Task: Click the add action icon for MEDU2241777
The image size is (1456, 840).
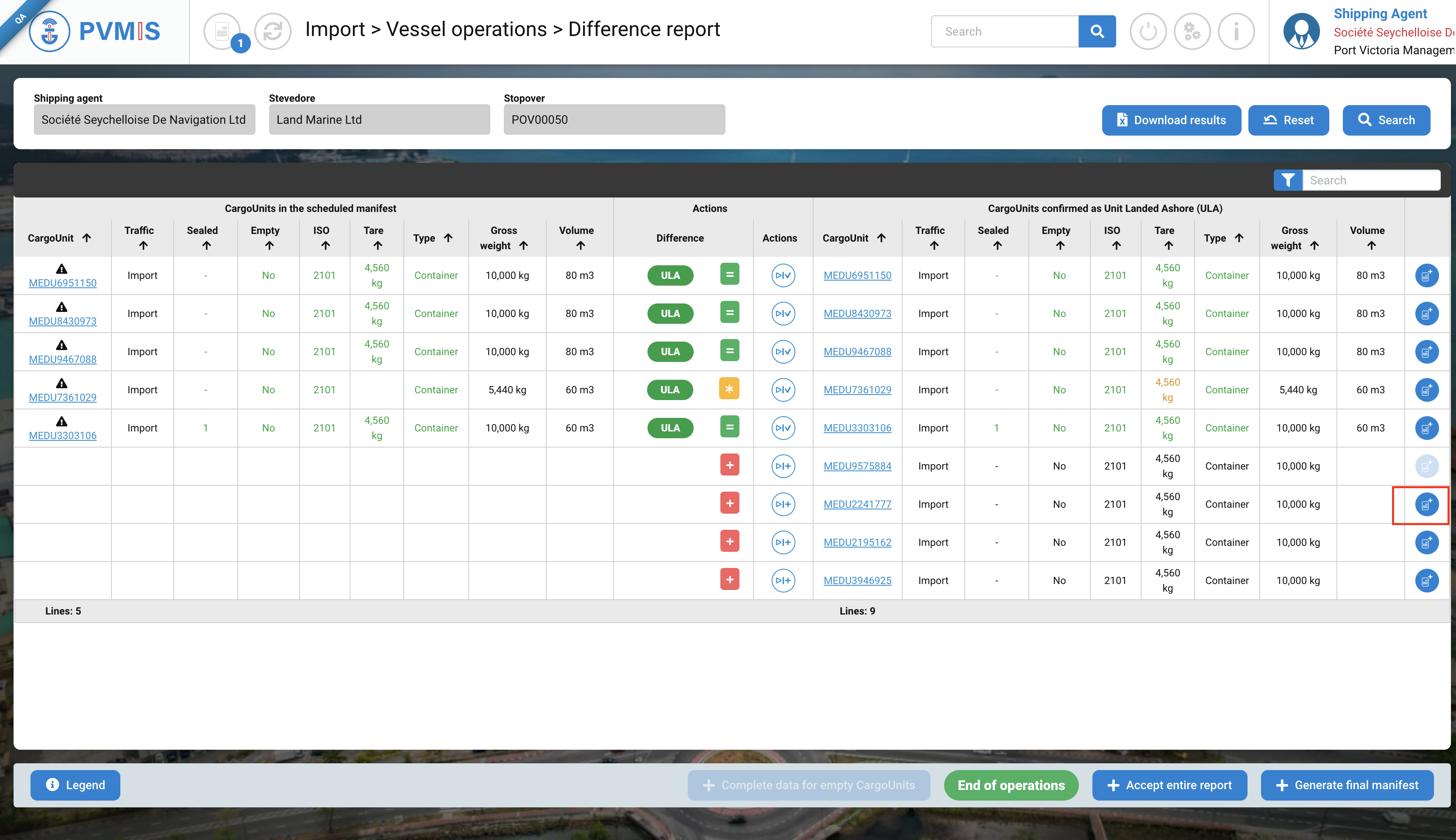Action: 783,504
